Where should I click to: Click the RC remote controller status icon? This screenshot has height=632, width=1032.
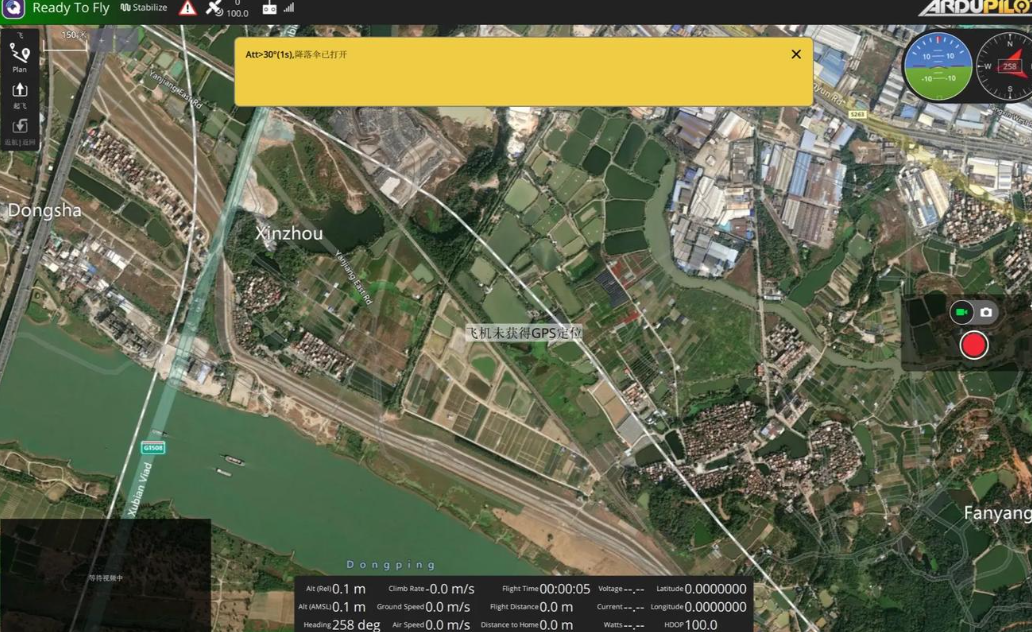(x=269, y=8)
